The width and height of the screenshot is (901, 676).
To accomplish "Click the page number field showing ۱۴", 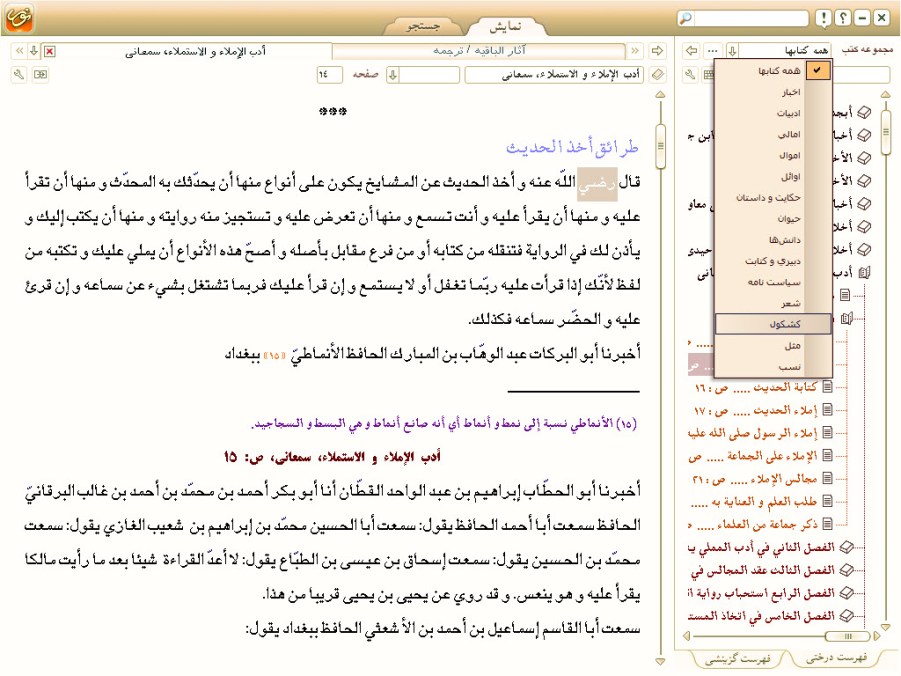I will coord(330,75).
